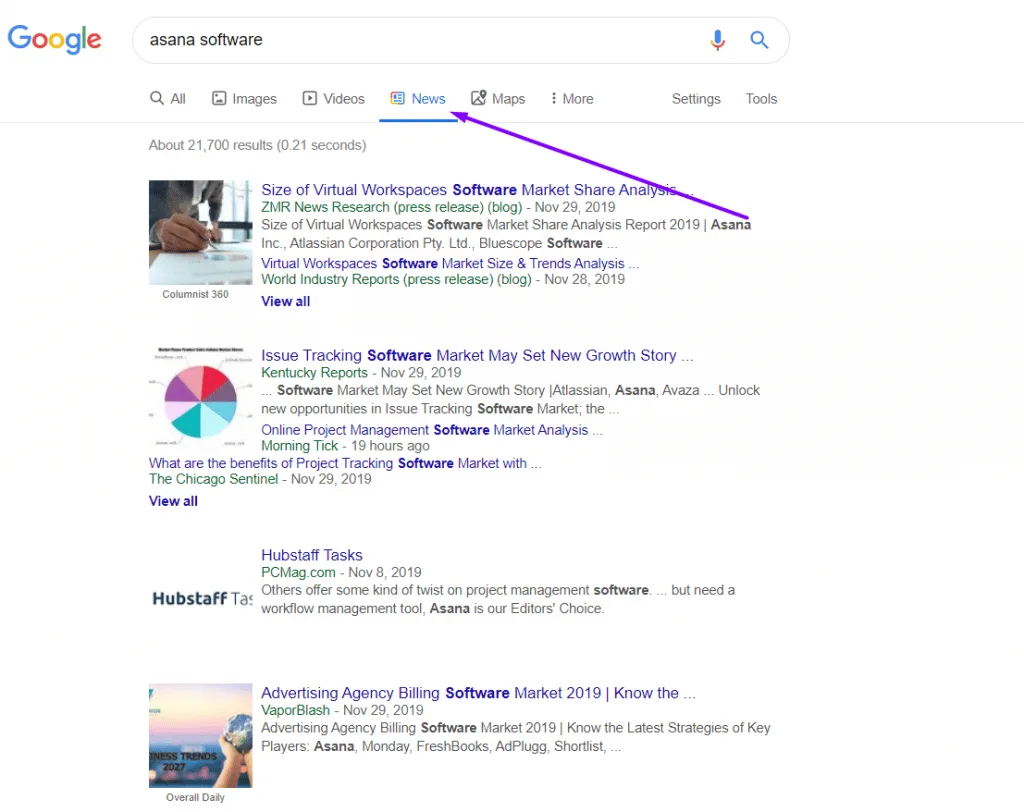Click View all below Virtual Workspaces result
The image size is (1024, 812).
coord(285,301)
